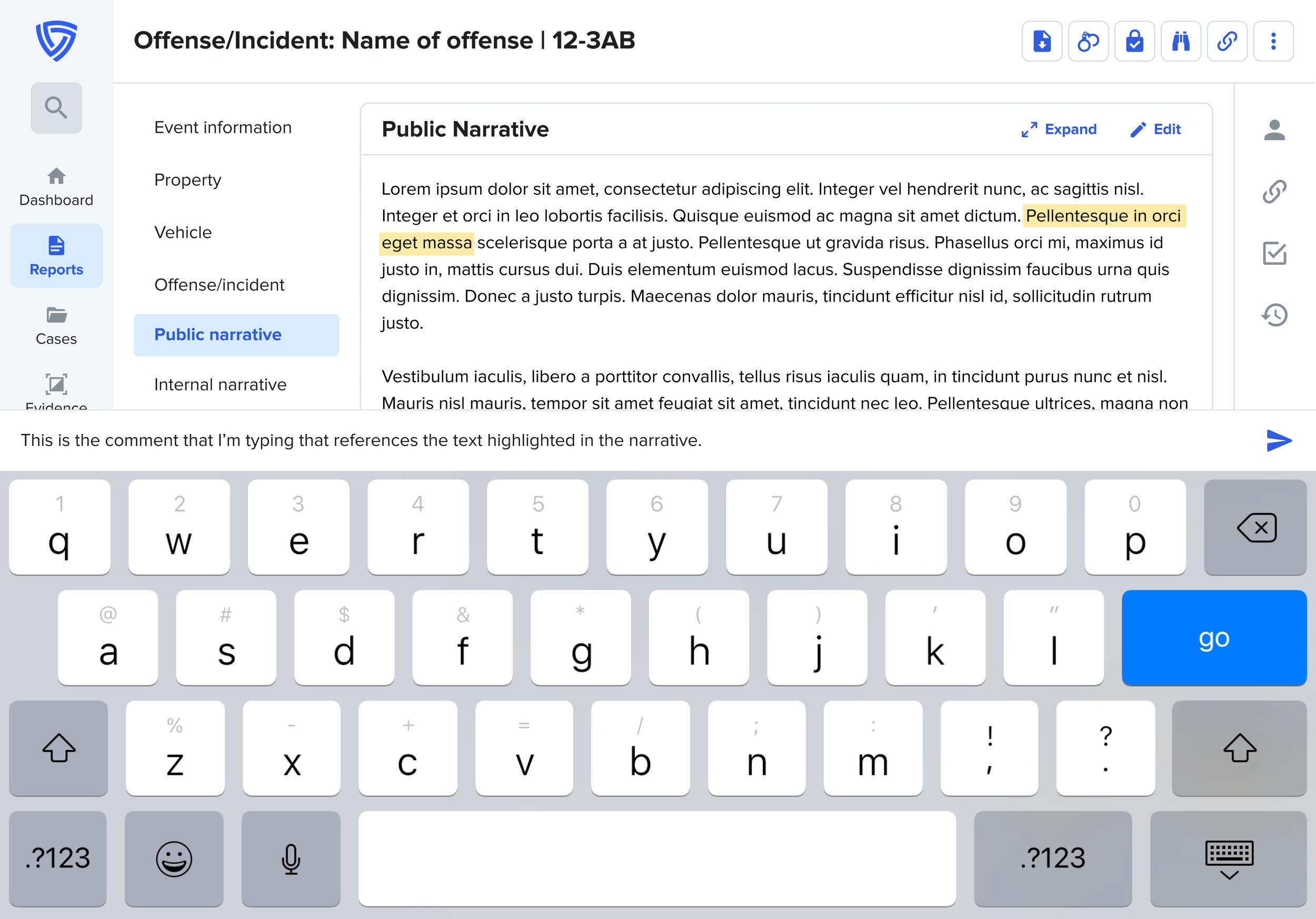Open the search icon in left sidebar

click(56, 108)
